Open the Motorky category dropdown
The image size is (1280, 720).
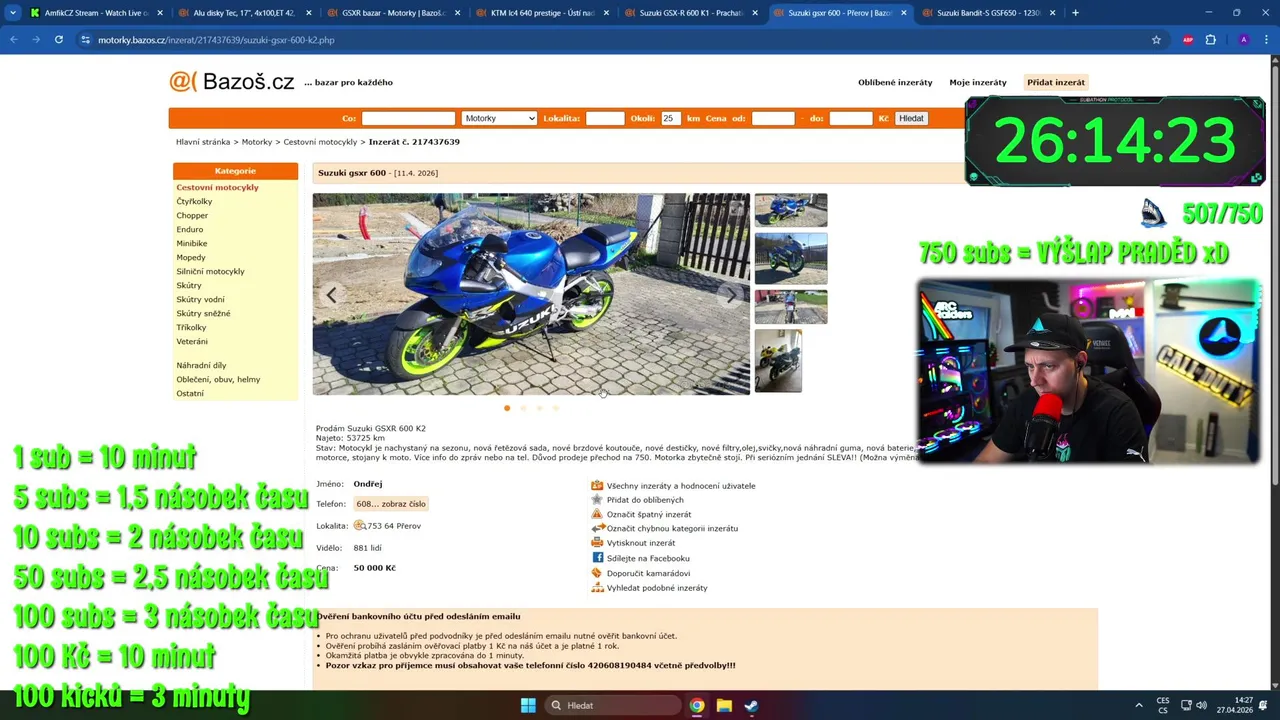tap(499, 118)
